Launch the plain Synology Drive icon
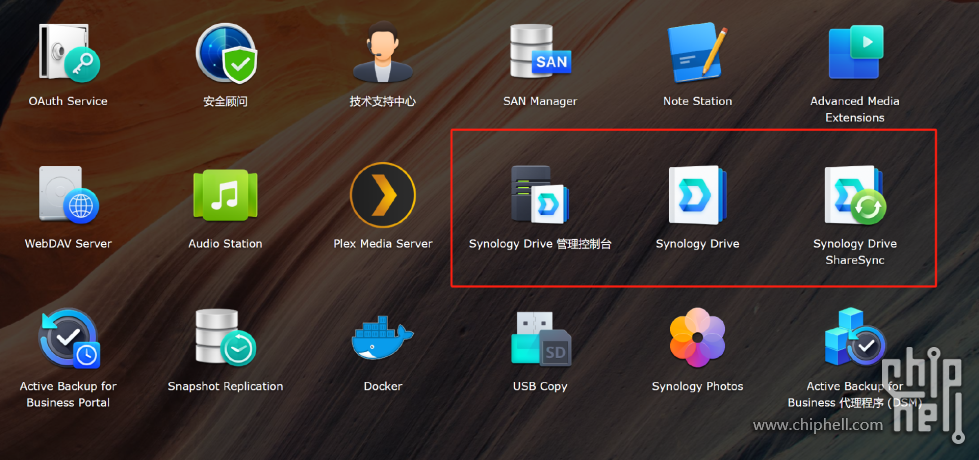Screen dimensions: 979x460 [x=697, y=195]
